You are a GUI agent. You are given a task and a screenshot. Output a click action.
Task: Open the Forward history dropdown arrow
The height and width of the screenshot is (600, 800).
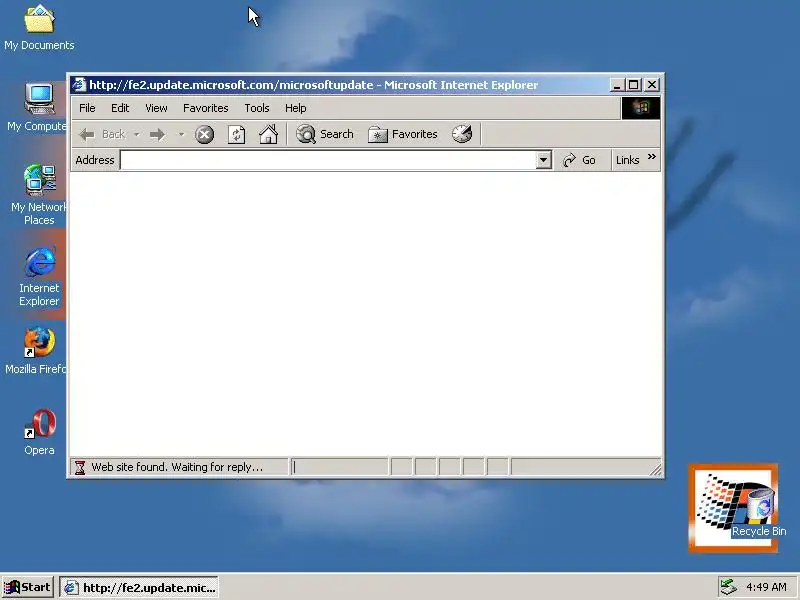pos(181,134)
